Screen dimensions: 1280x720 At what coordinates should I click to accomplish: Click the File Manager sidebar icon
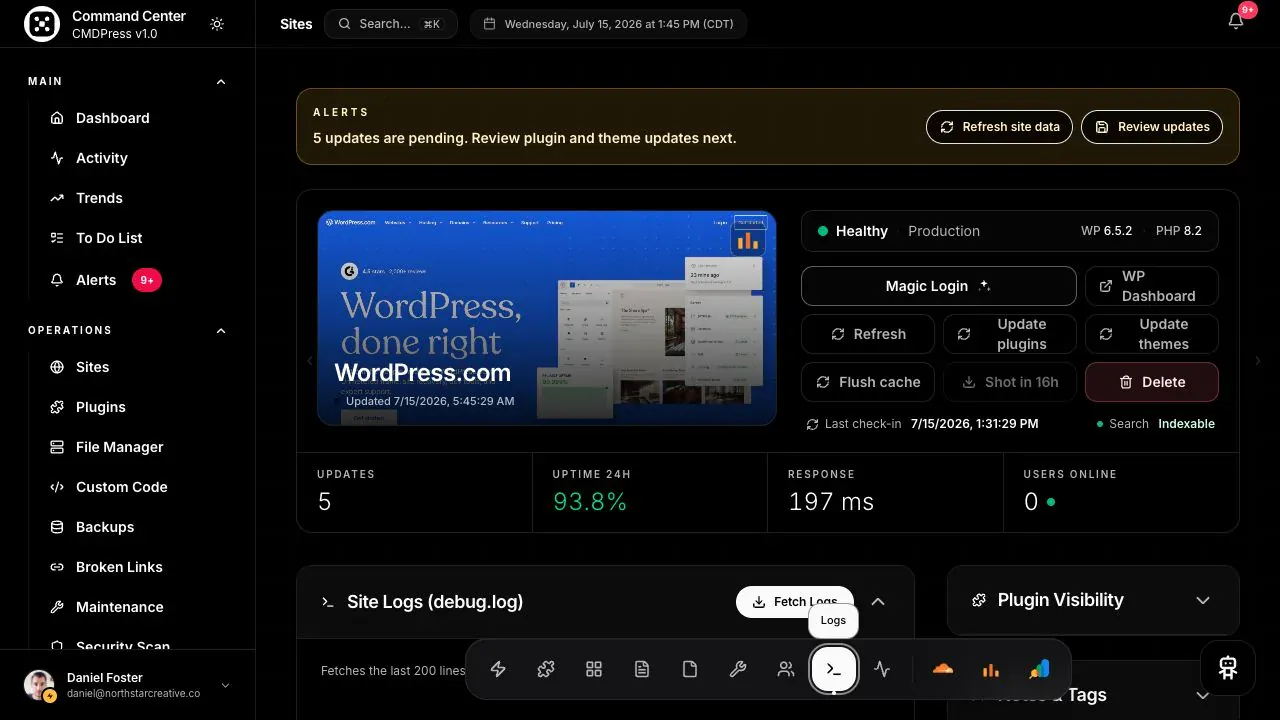57,447
